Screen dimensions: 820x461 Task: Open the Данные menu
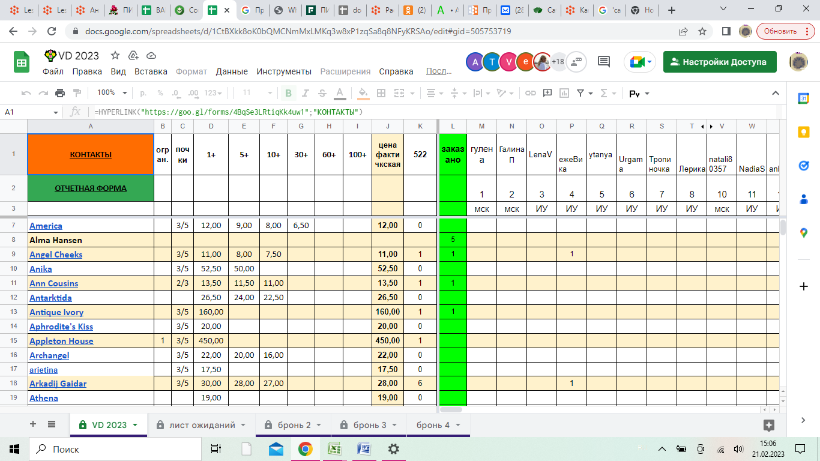pos(231,72)
